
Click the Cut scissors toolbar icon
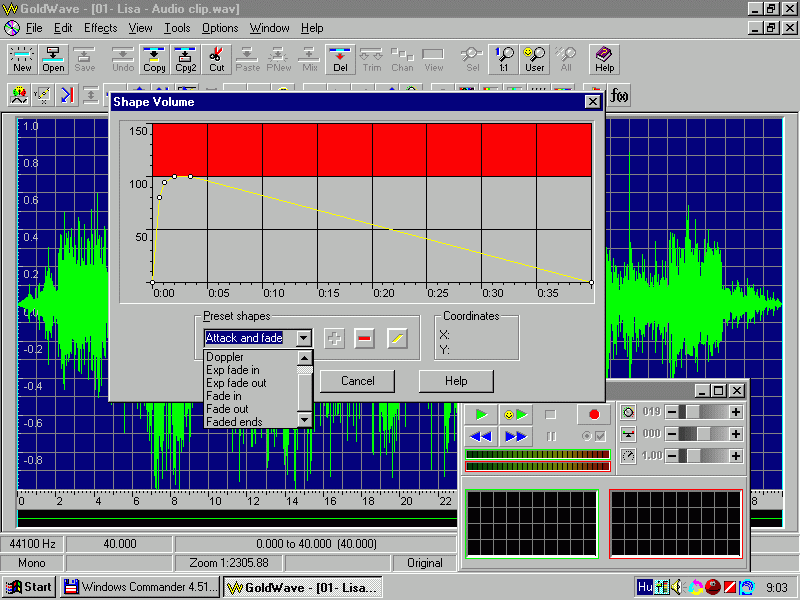(216, 60)
